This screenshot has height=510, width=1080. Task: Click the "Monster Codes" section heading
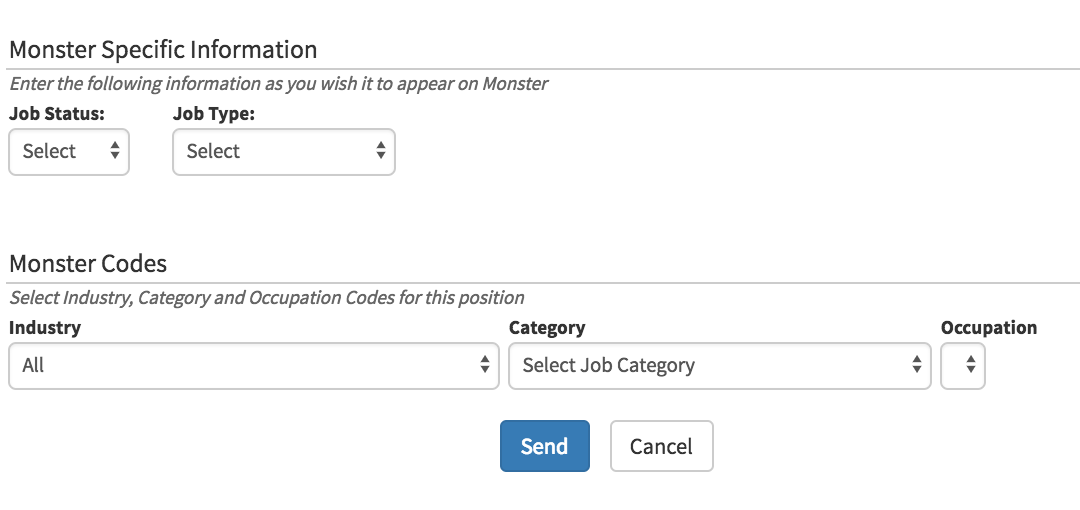(x=88, y=264)
